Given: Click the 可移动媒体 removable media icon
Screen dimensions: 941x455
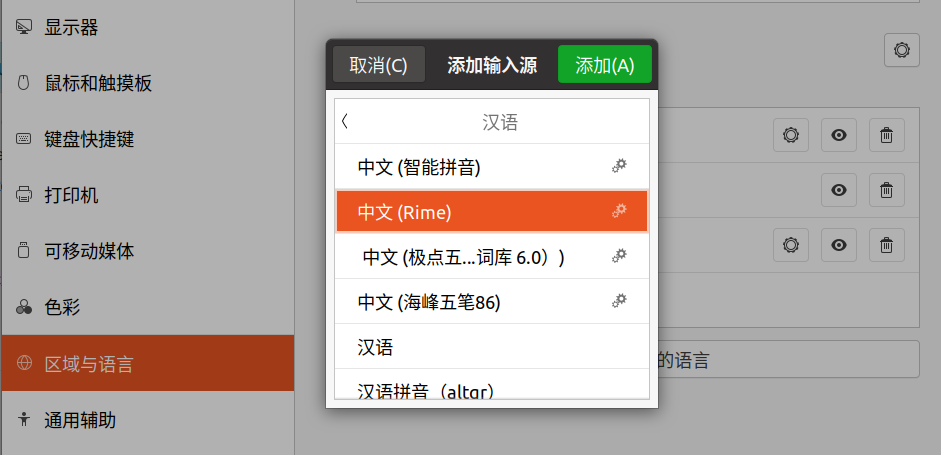Looking at the screenshot, I should tap(23, 251).
